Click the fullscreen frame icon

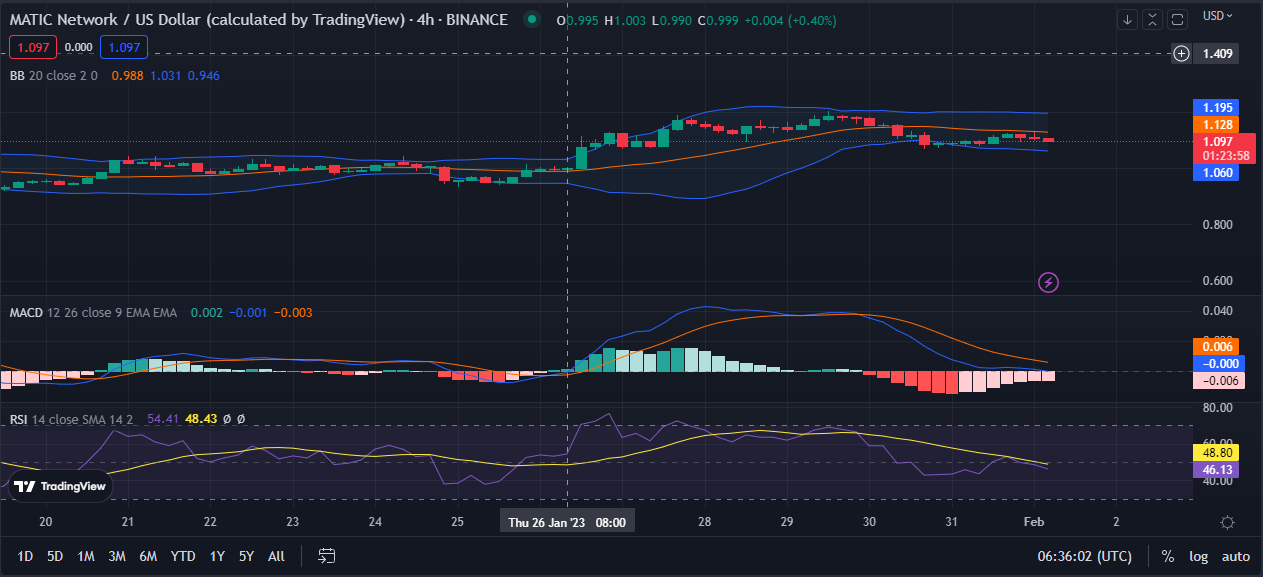click(x=1177, y=19)
